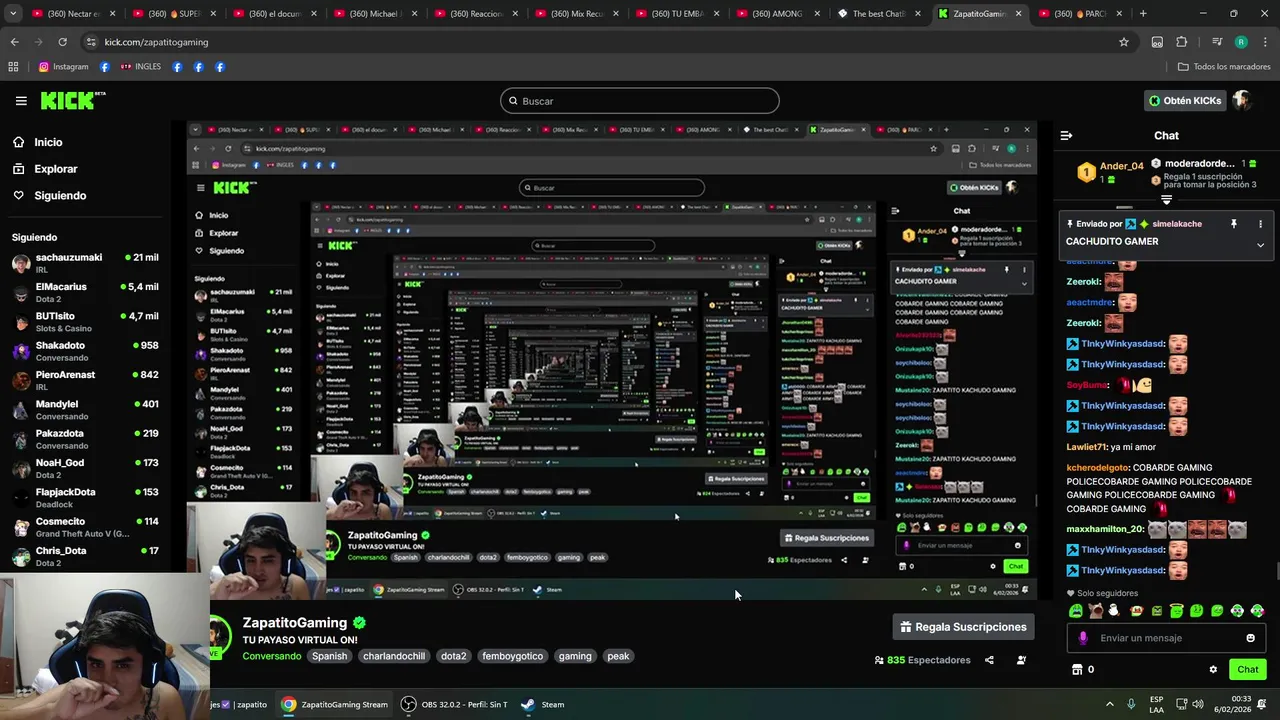Open the browser extensions puzzle icon
Screen dimensions: 1280x720
point(1182,42)
